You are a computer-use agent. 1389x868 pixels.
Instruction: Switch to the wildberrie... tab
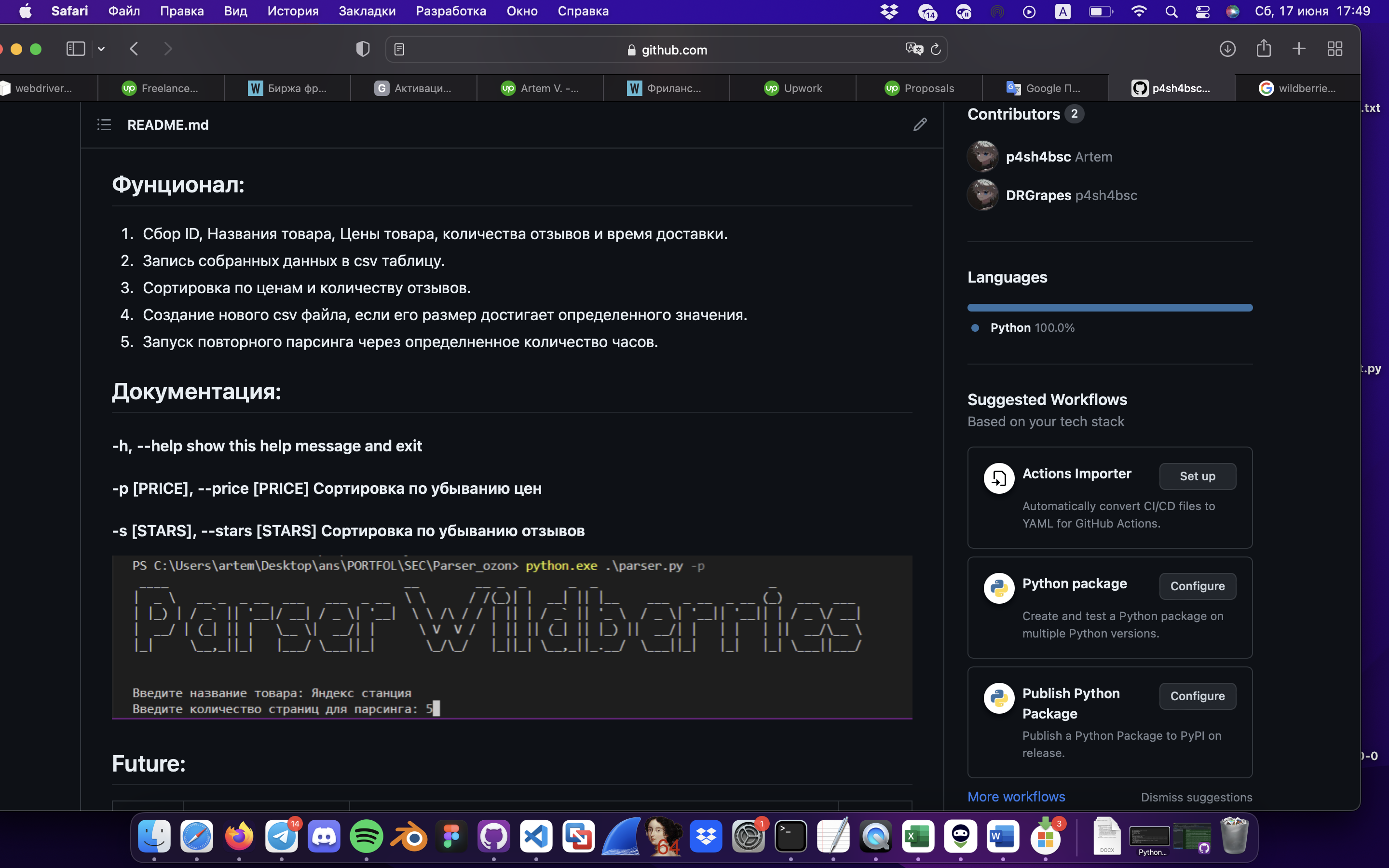tap(1297, 88)
